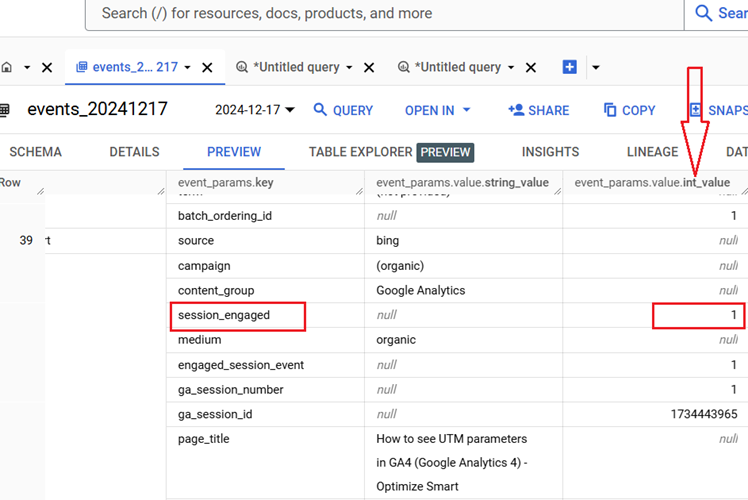748x500 pixels.
Task: Close the second Untitled query tab
Action: click(530, 67)
